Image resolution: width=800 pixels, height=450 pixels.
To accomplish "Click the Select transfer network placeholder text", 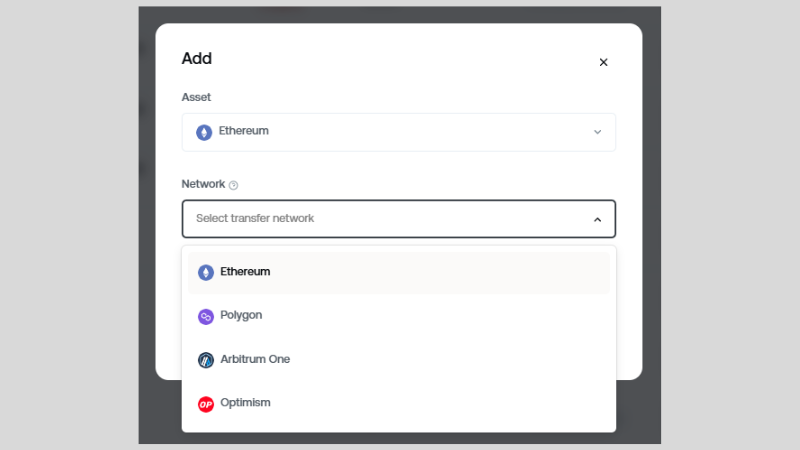I will [x=255, y=218].
